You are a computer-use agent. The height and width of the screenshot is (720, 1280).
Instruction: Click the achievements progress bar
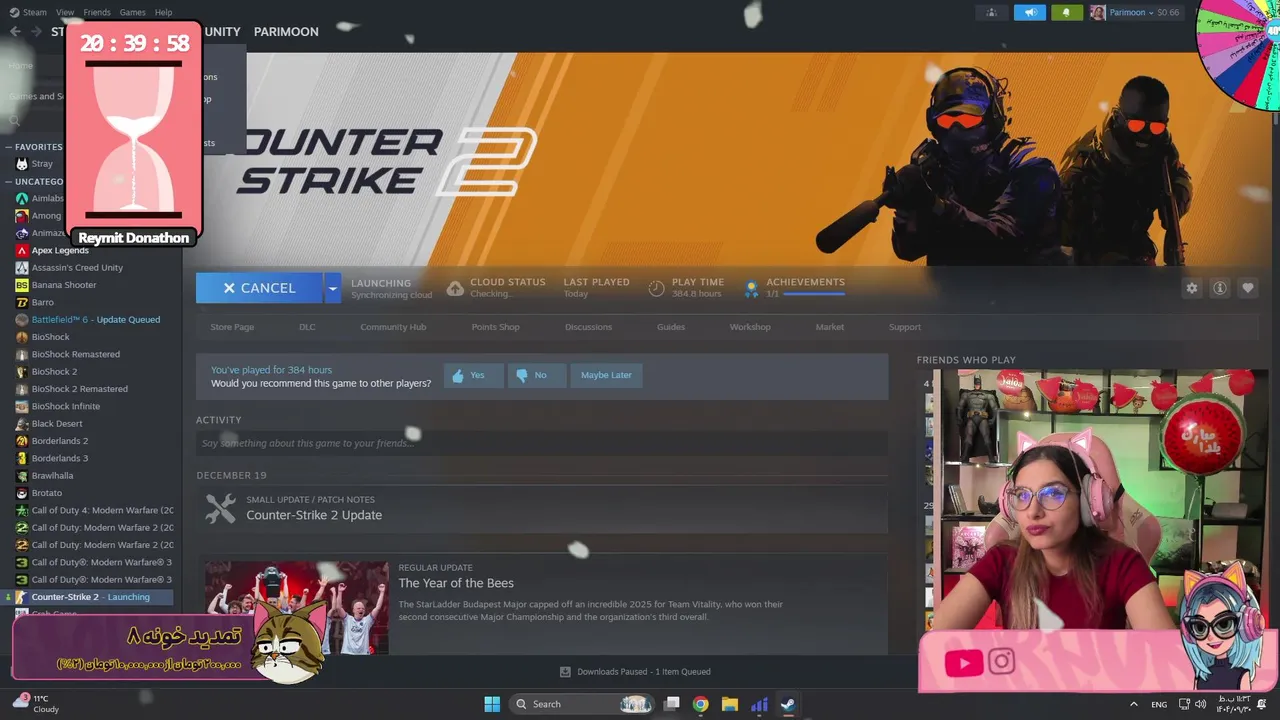(x=814, y=294)
